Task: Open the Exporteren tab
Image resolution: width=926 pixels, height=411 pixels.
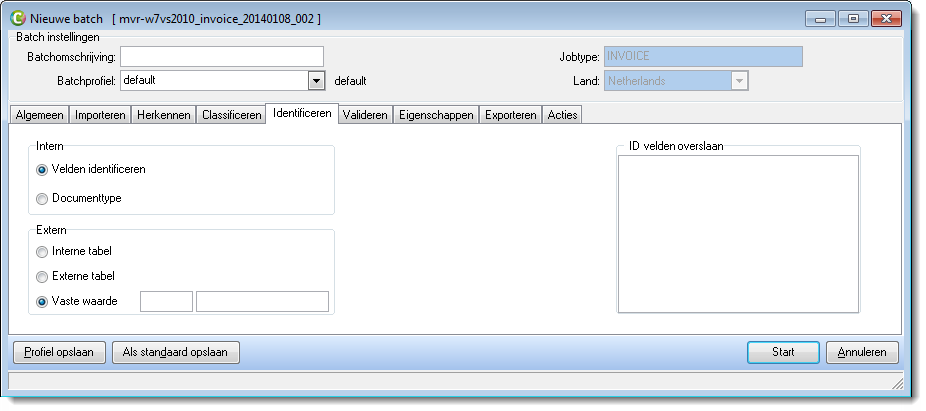Action: click(511, 115)
